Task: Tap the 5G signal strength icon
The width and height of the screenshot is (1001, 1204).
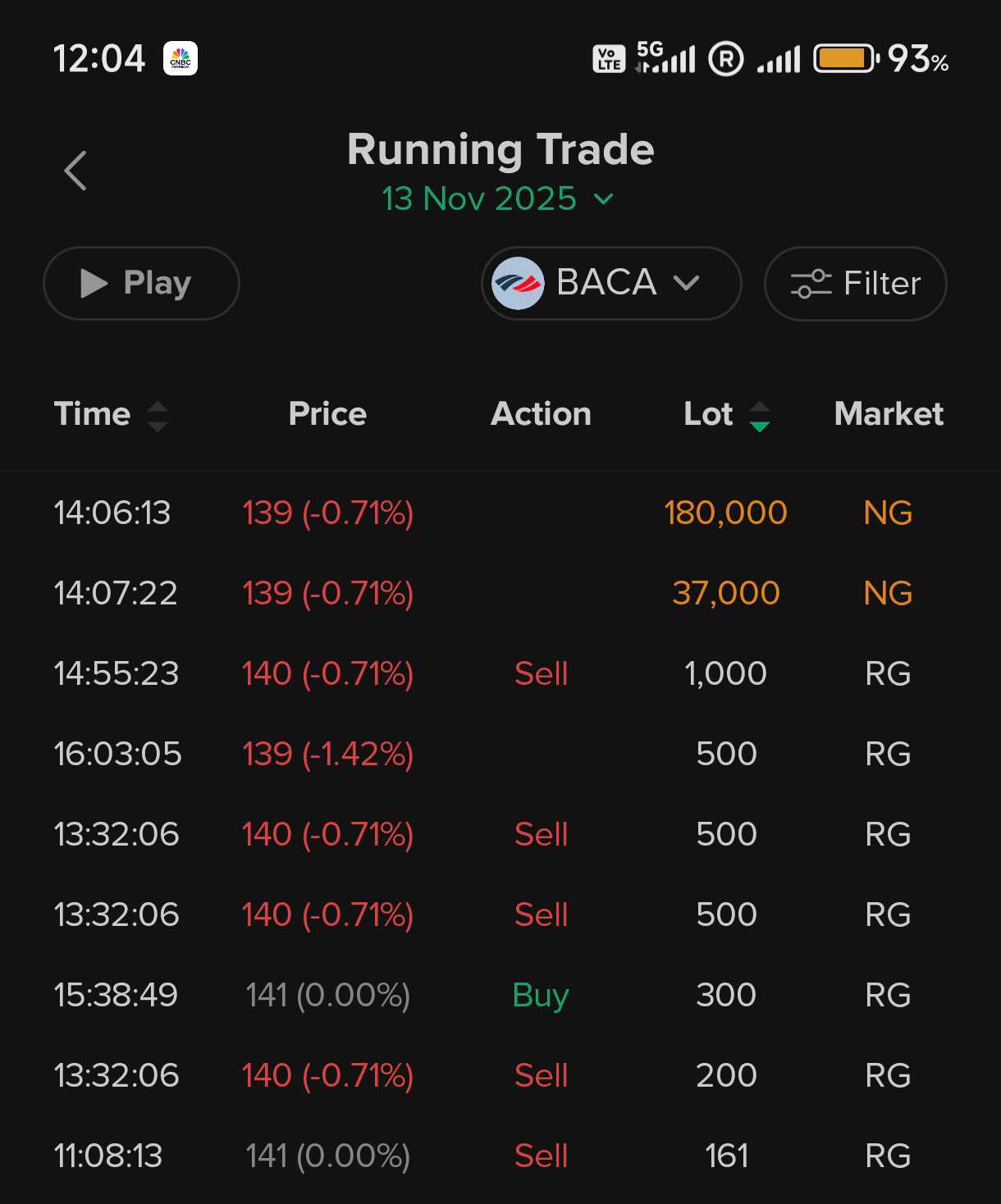Action: pyautogui.click(x=666, y=57)
